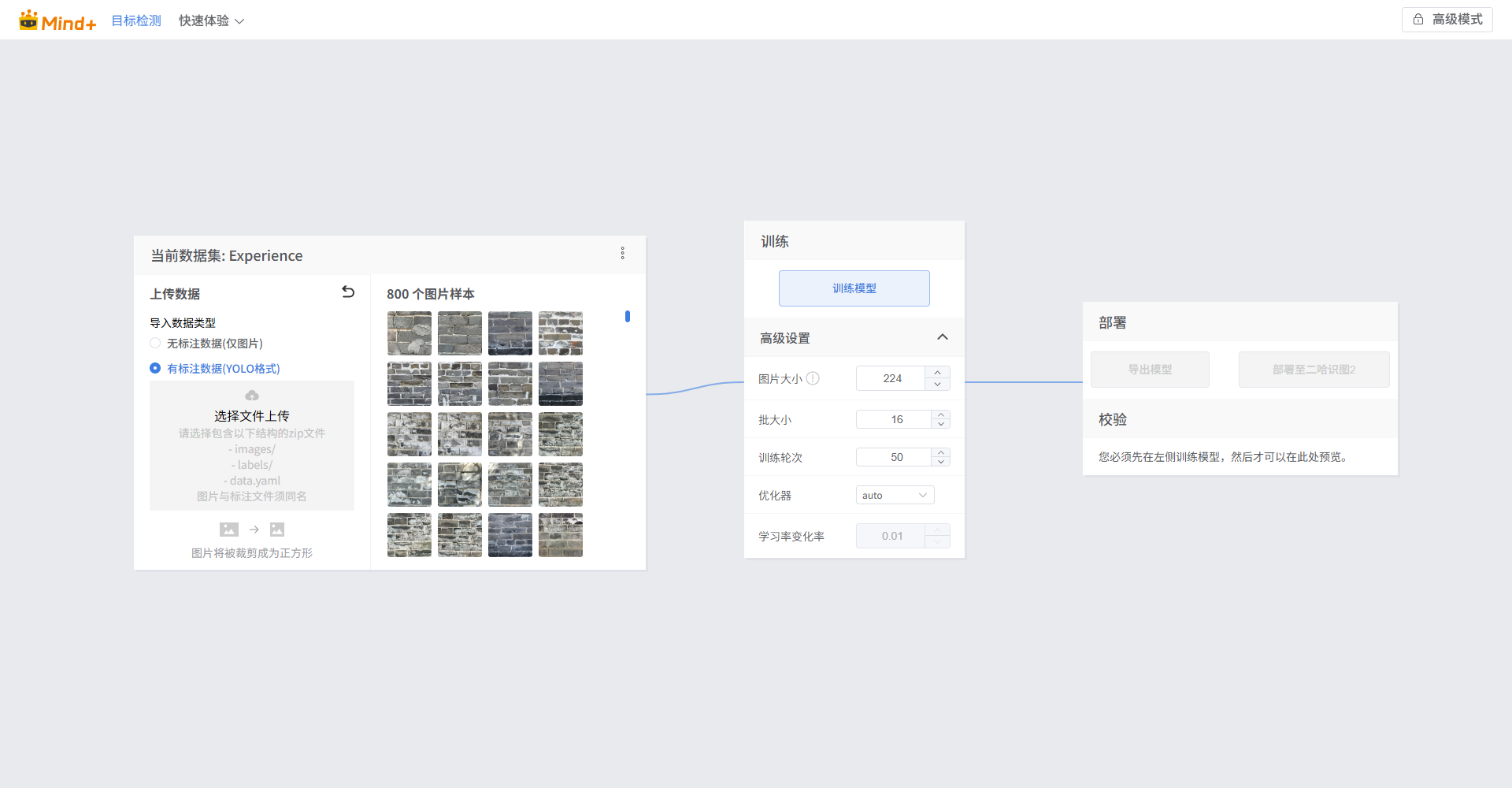Decrease 批大小 value with down arrow
1512x788 pixels.
[x=941, y=424]
